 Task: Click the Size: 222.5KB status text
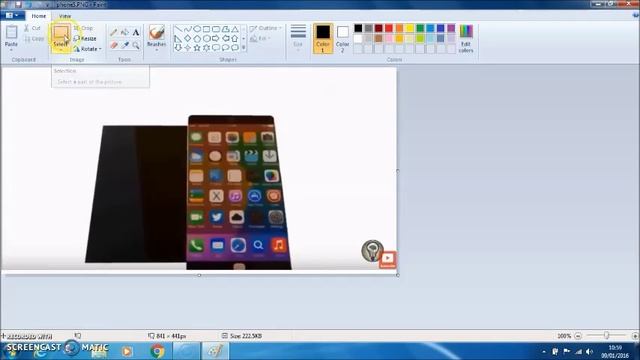(246, 336)
